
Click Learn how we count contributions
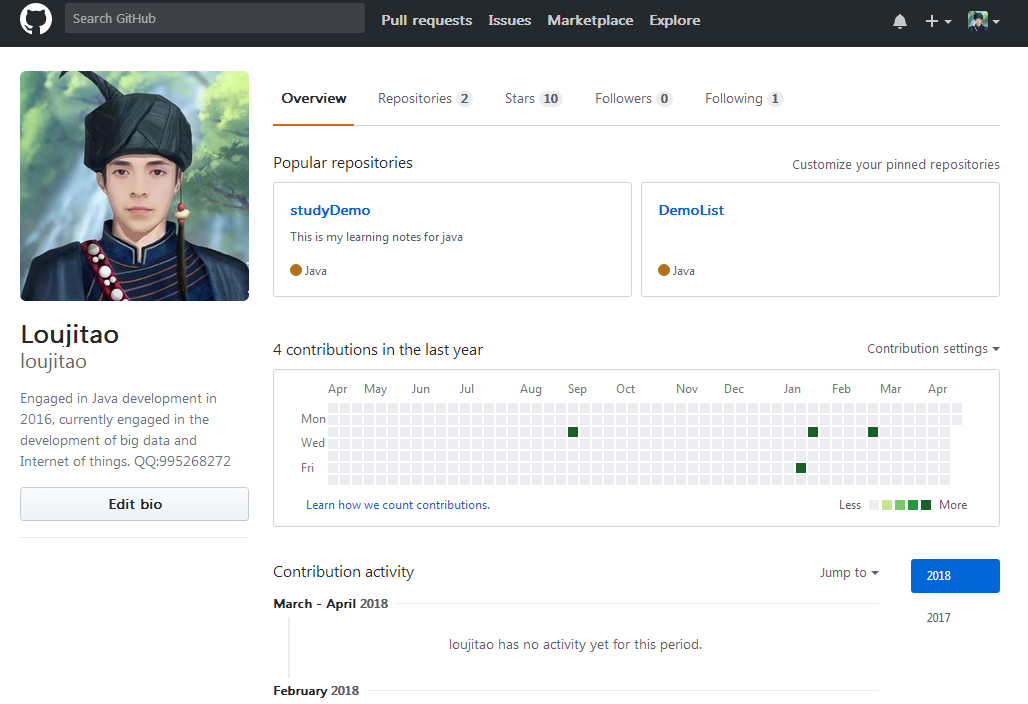click(x=398, y=505)
